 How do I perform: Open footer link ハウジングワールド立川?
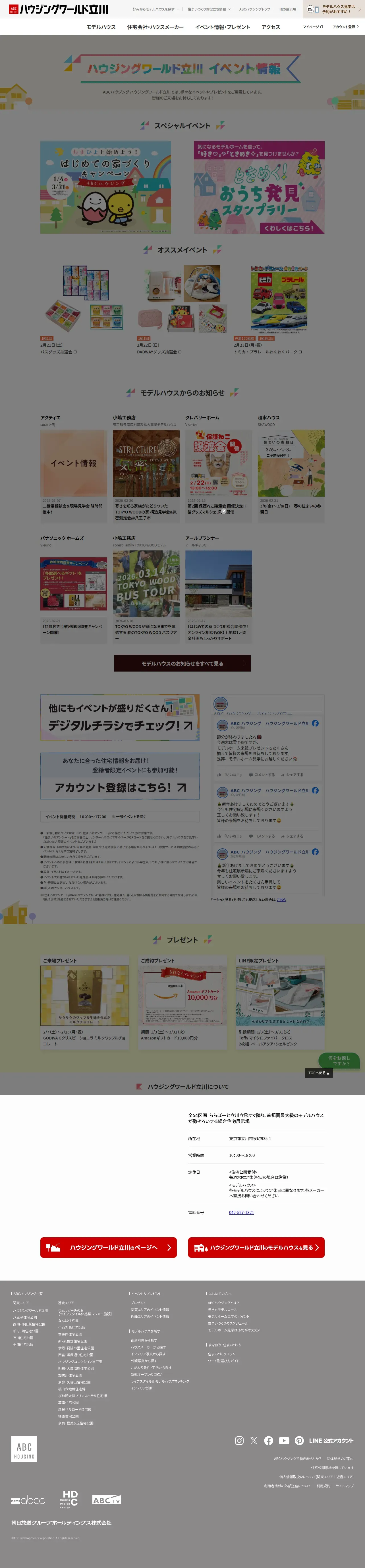tap(30, 1310)
